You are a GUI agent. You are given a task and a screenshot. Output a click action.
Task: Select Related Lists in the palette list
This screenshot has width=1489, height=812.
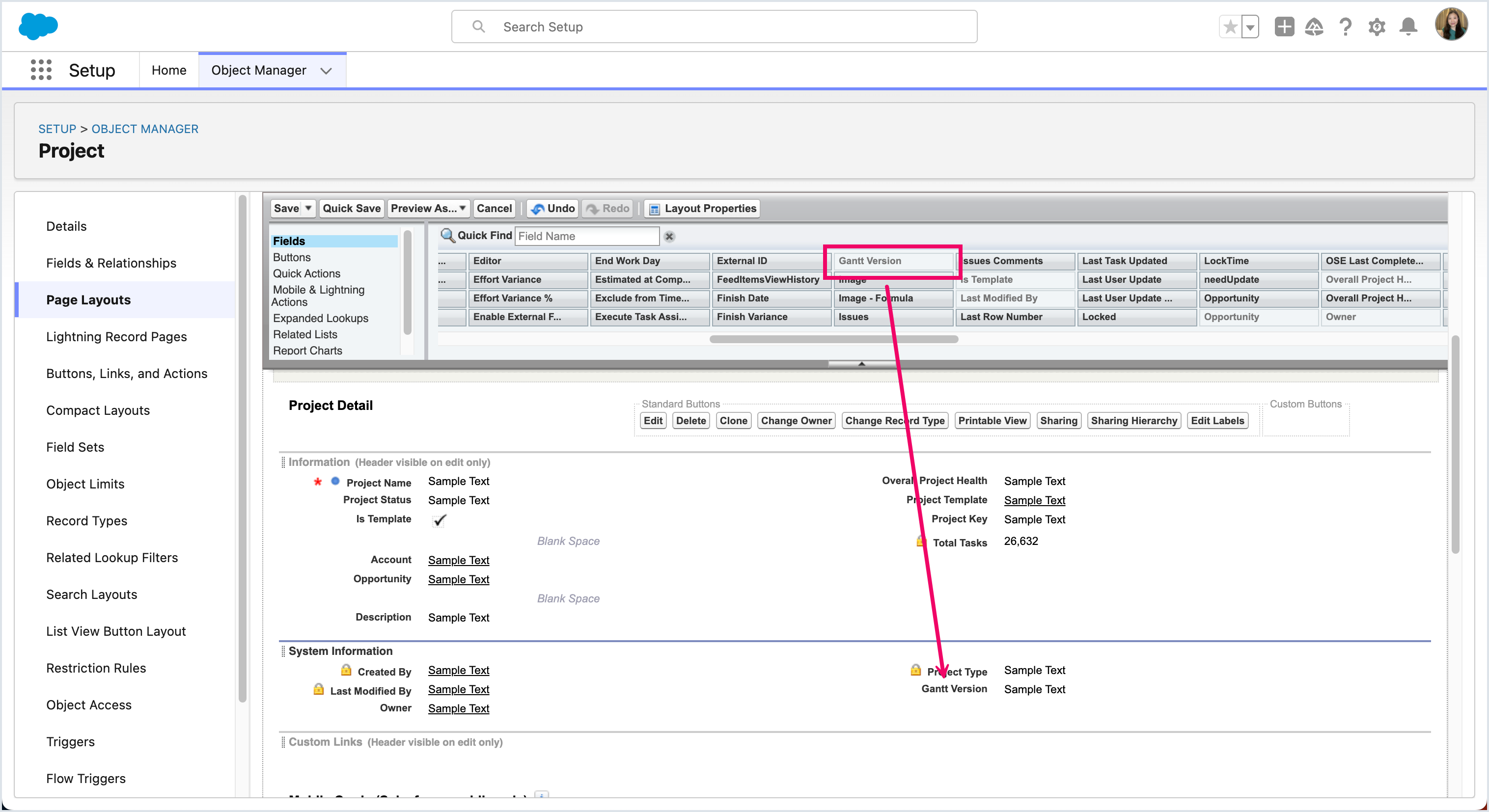point(305,334)
